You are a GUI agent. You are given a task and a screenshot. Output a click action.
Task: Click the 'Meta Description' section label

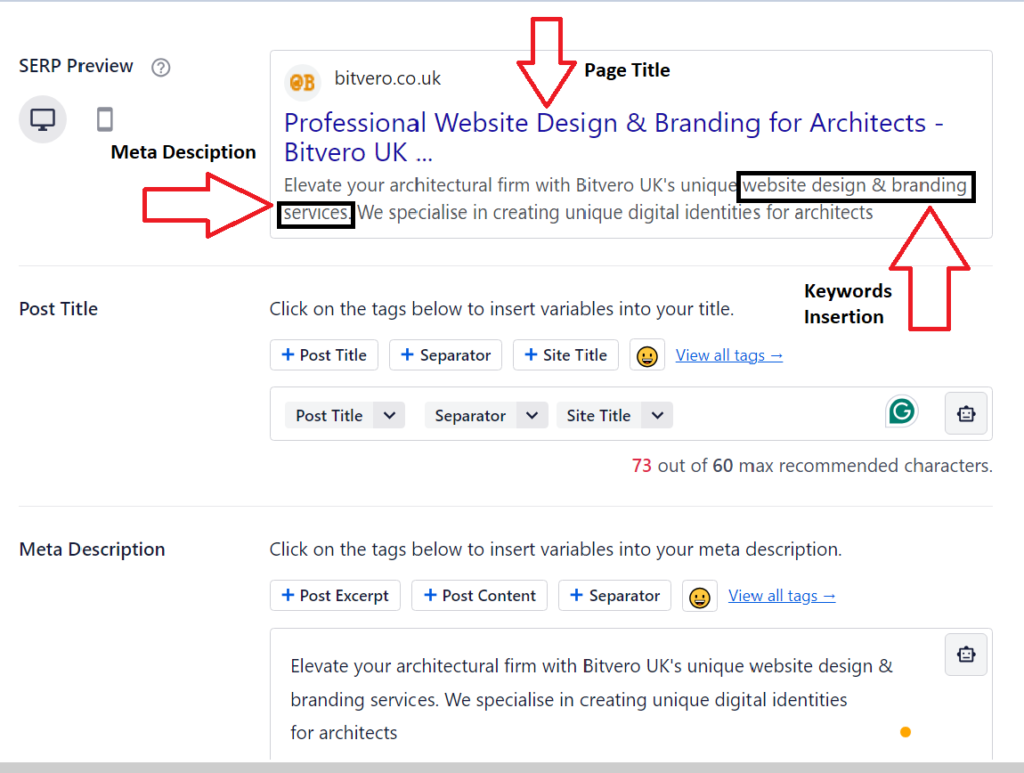(x=92, y=549)
